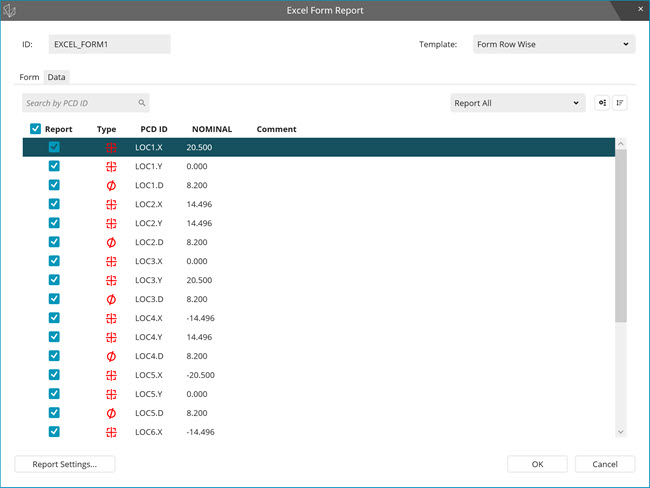Toggle the Report header select-all checkbox

36,129
